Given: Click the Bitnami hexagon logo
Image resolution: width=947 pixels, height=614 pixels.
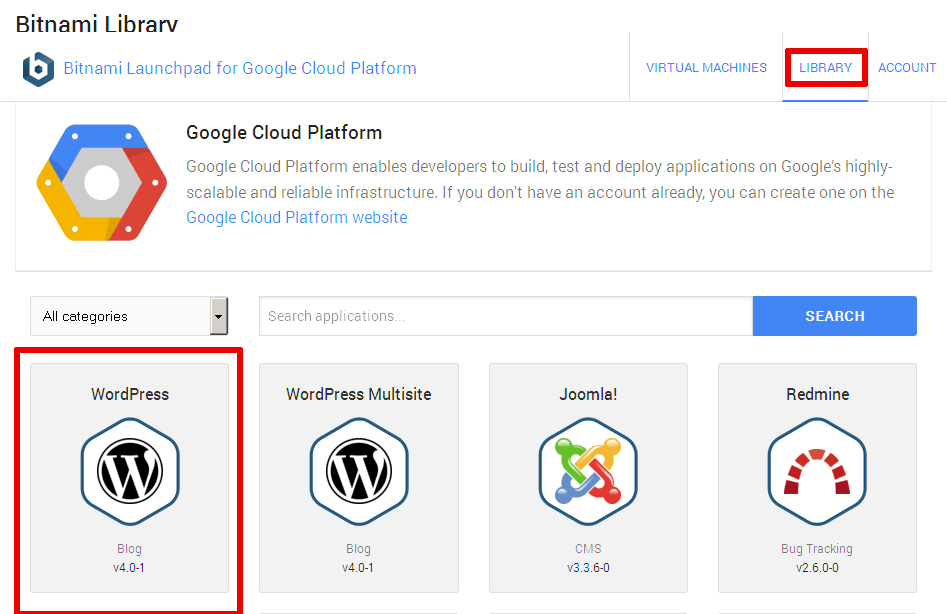Looking at the screenshot, I should (38, 69).
